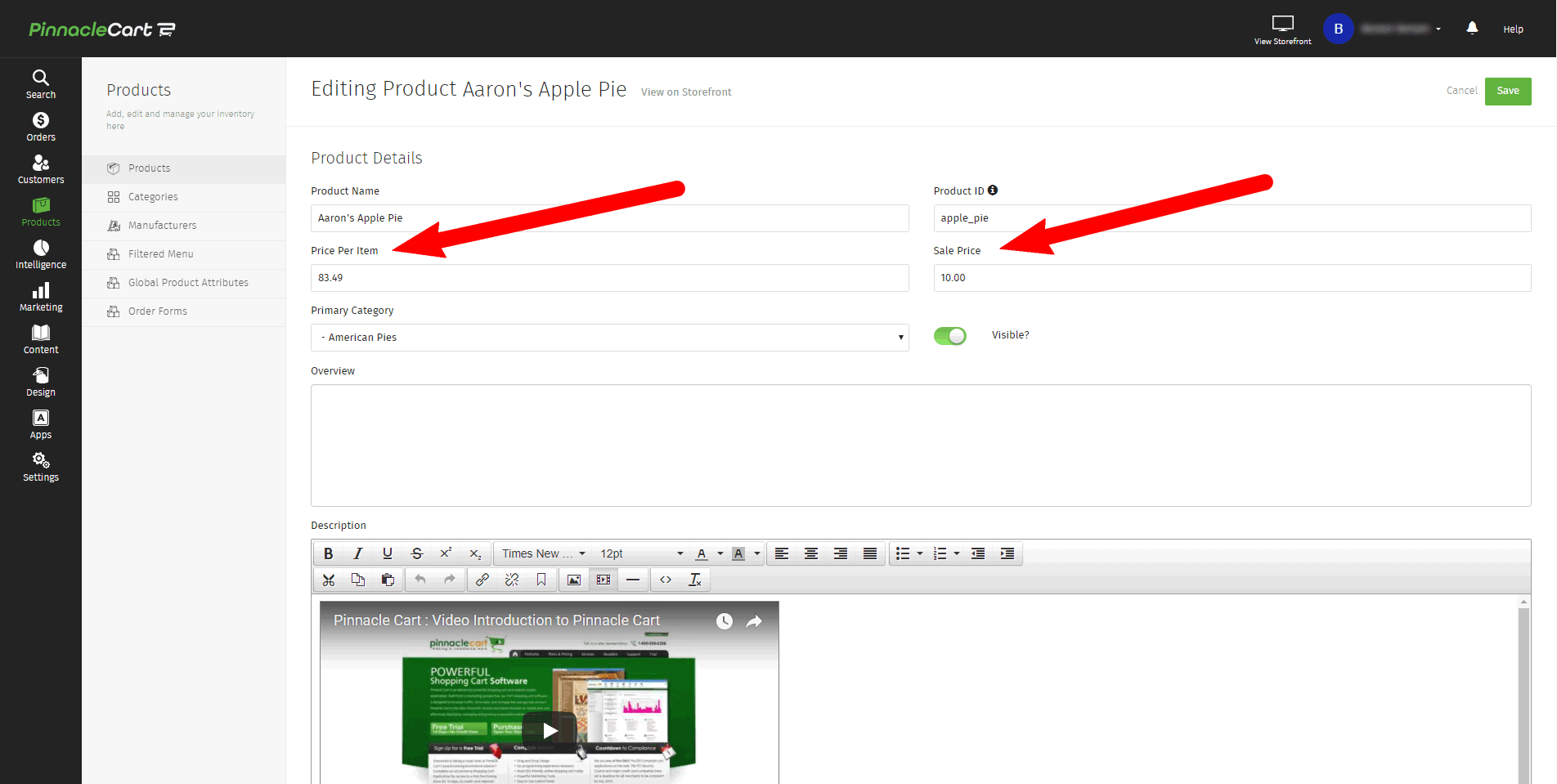The image size is (1557, 784).
Task: Select Products in the submenu
Action: click(184, 168)
